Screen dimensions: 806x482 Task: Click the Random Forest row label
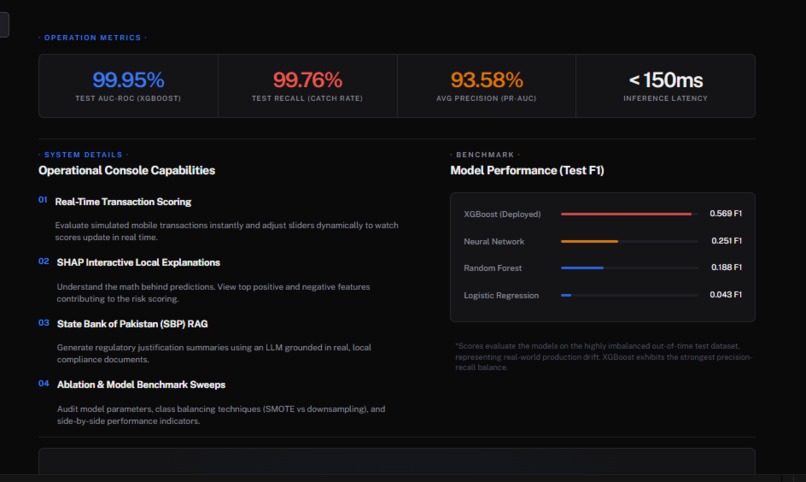(x=492, y=268)
